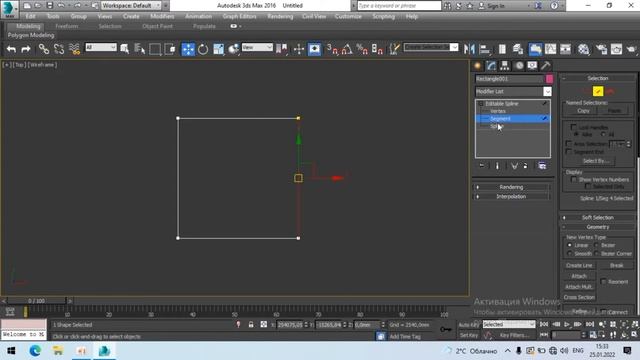The width and height of the screenshot is (640, 360).
Task: Open Select by Name dialog
Action: click(140, 49)
